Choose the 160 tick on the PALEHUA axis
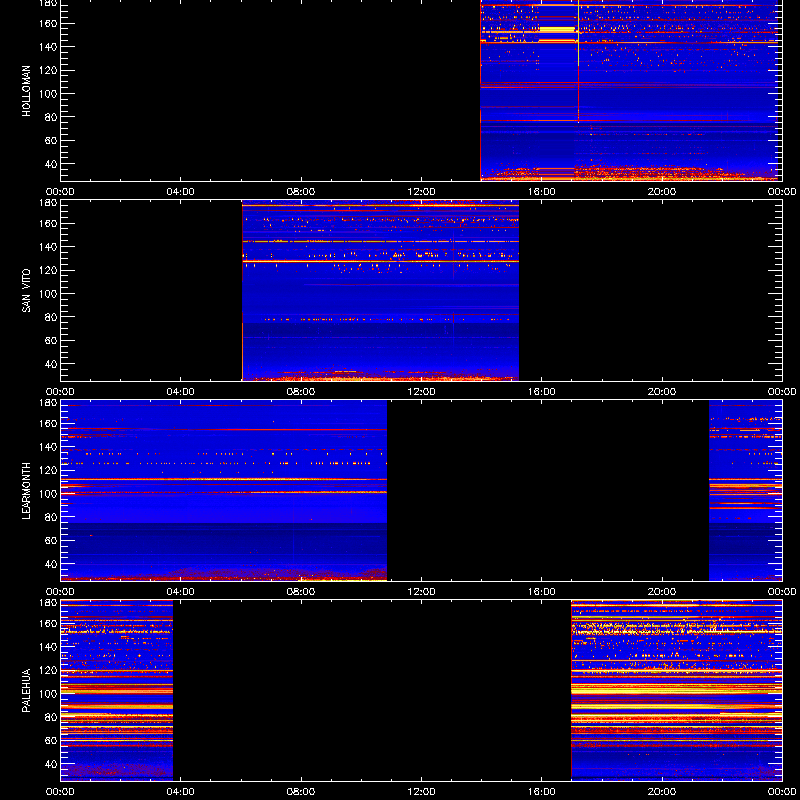The height and width of the screenshot is (800, 800). (x=49, y=623)
